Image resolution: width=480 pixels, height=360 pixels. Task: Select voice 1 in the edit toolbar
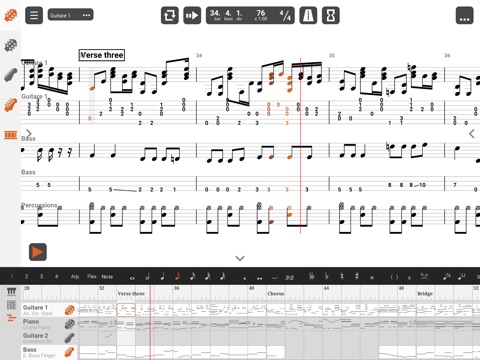[x=12, y=276]
